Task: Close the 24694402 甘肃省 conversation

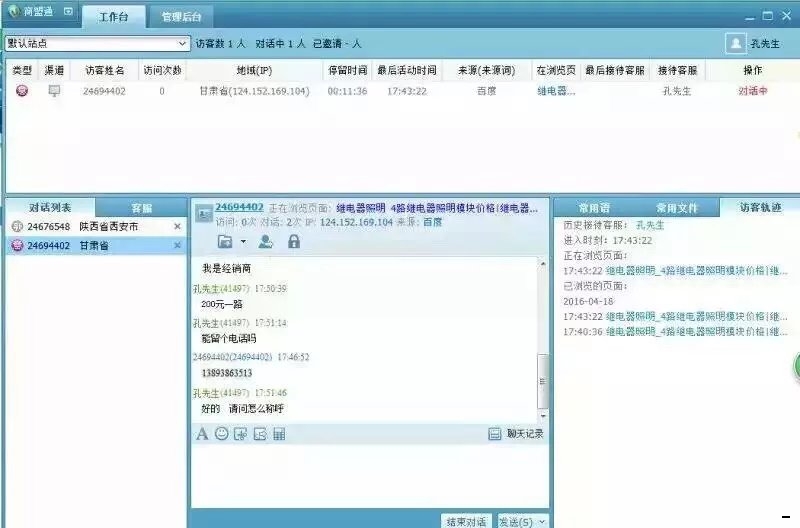Action: point(178,245)
